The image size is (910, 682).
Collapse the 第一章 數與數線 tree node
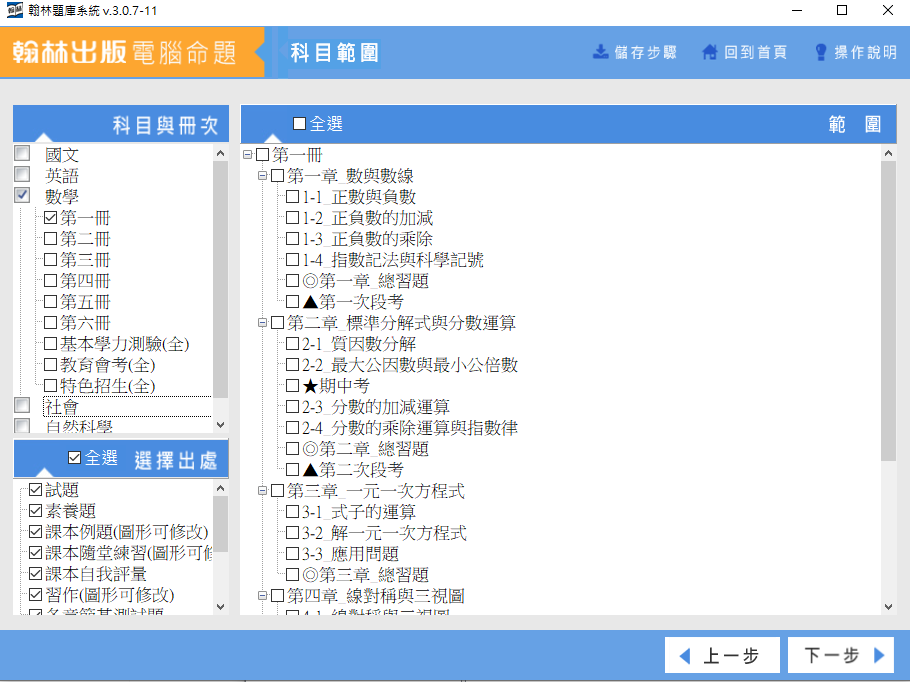263,176
